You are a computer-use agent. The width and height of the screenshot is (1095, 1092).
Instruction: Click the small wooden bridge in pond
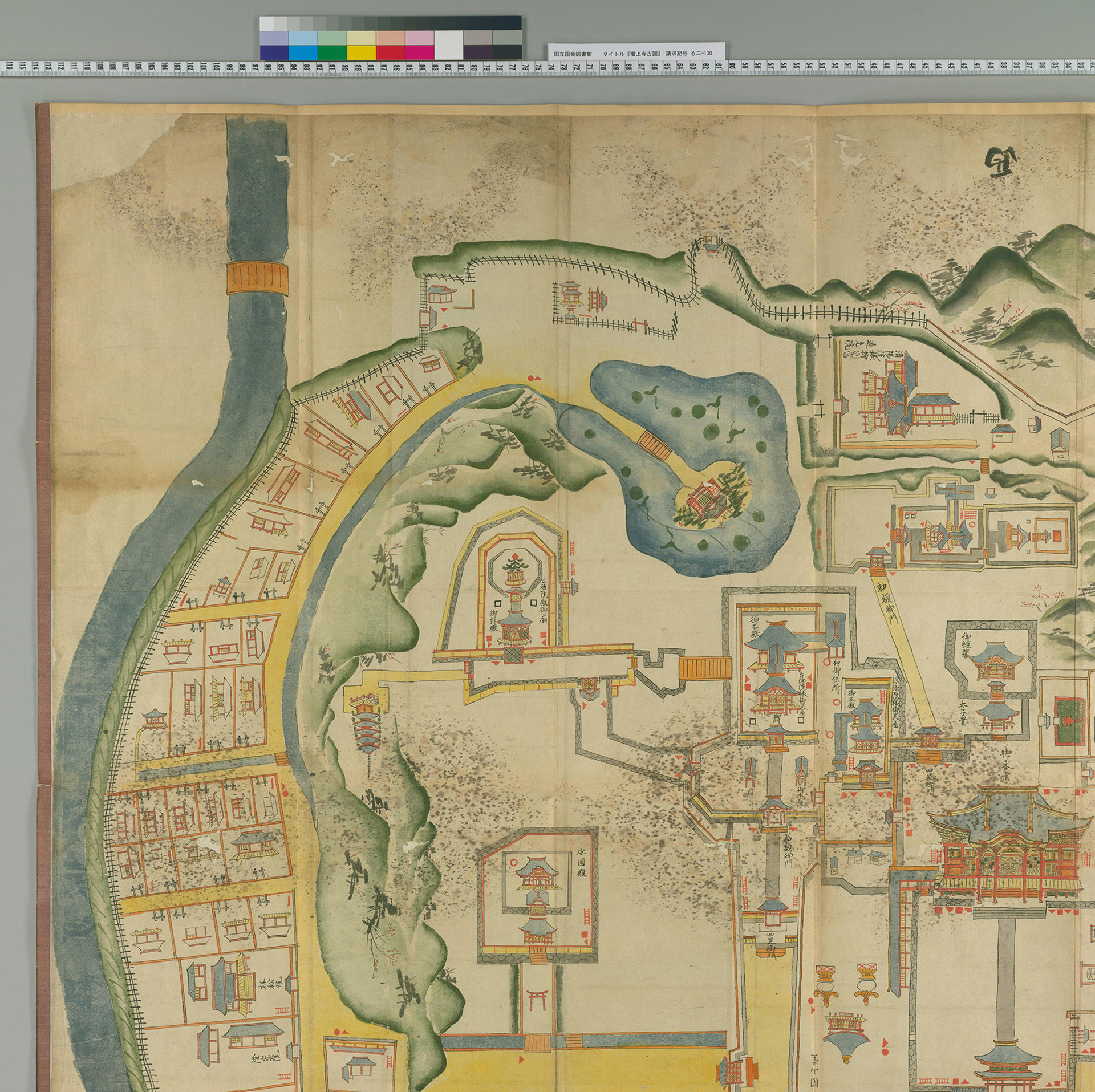click(x=655, y=446)
